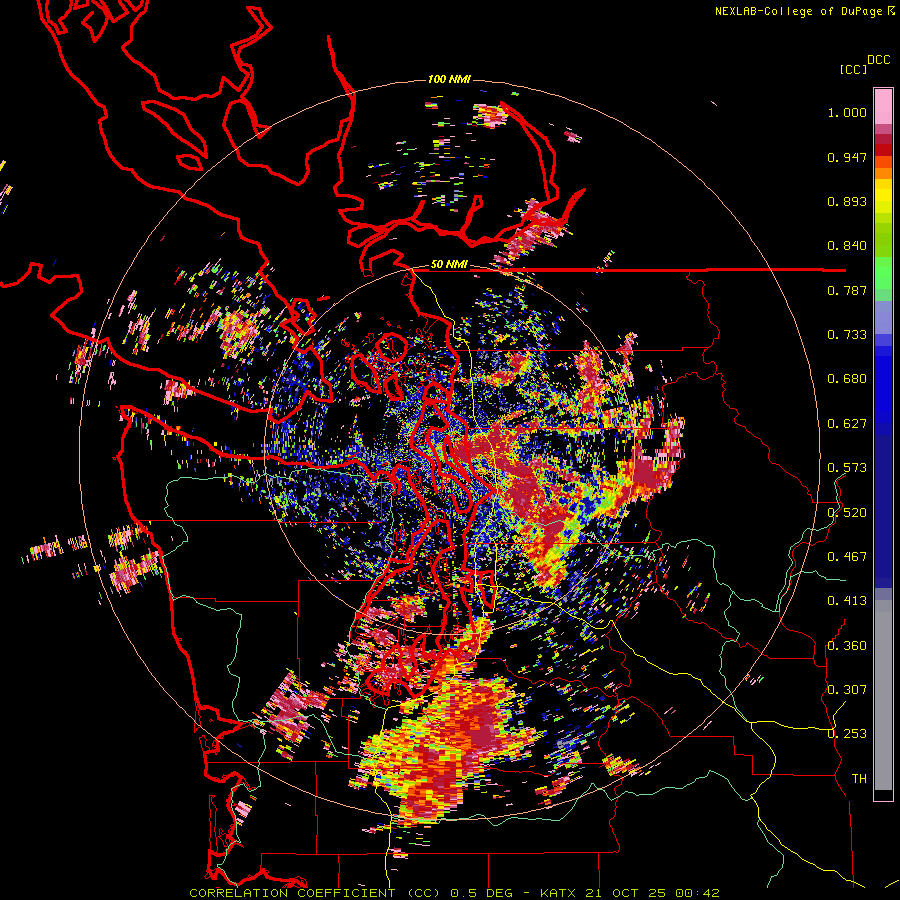The width and height of the screenshot is (900, 900).
Task: Click the 0.733 legend value
Action: tap(847, 335)
